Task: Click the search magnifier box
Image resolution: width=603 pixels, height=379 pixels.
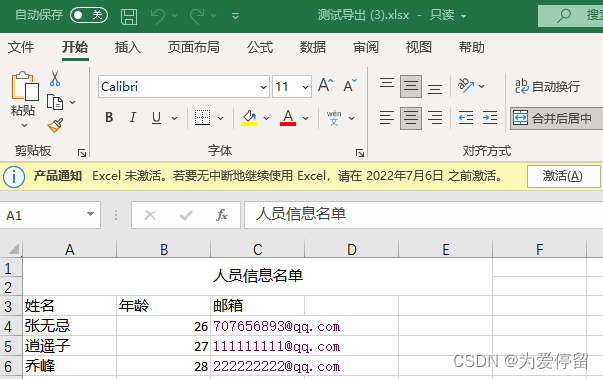Action: coord(570,16)
